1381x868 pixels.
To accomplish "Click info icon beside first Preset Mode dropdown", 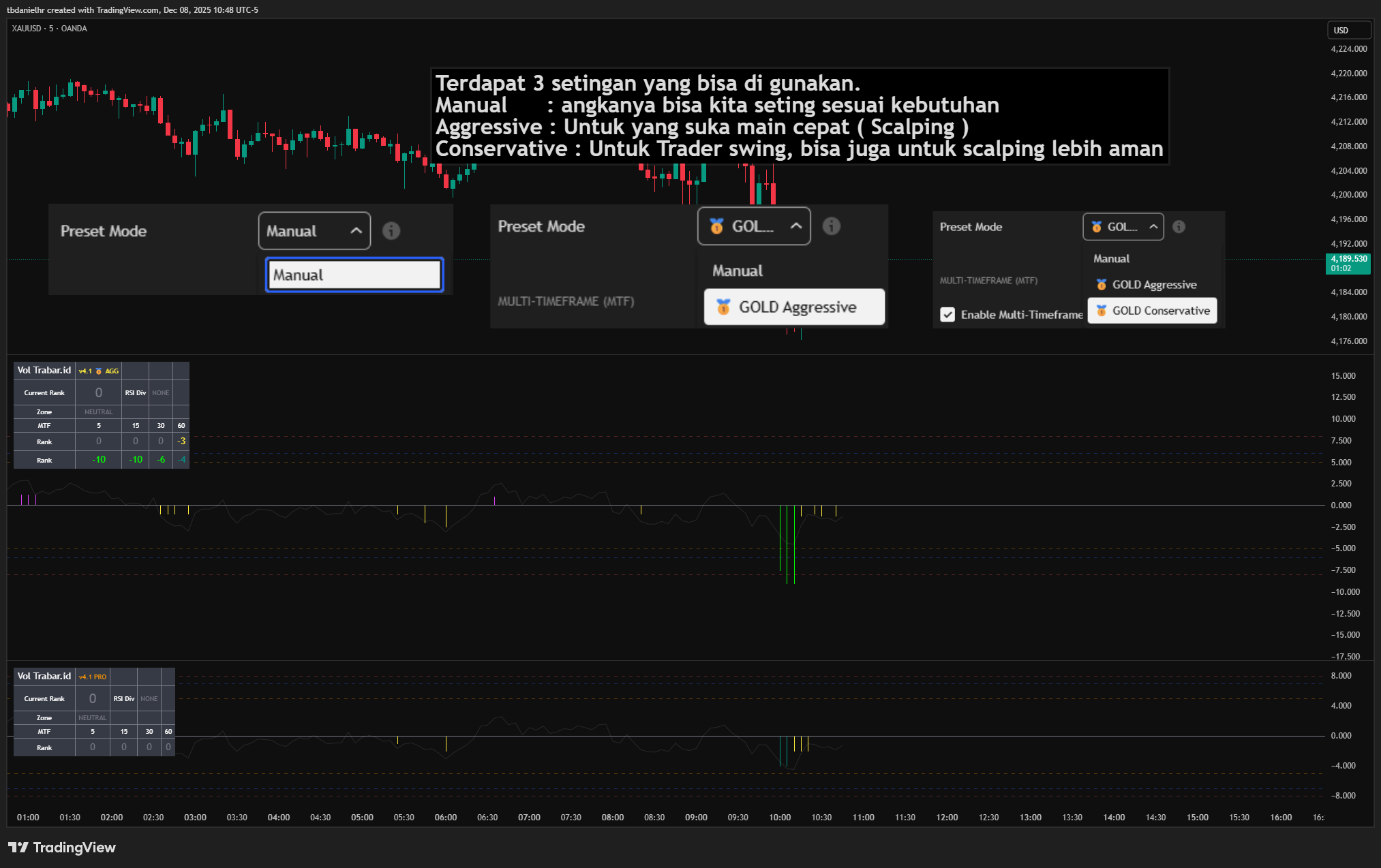I will tap(391, 231).
